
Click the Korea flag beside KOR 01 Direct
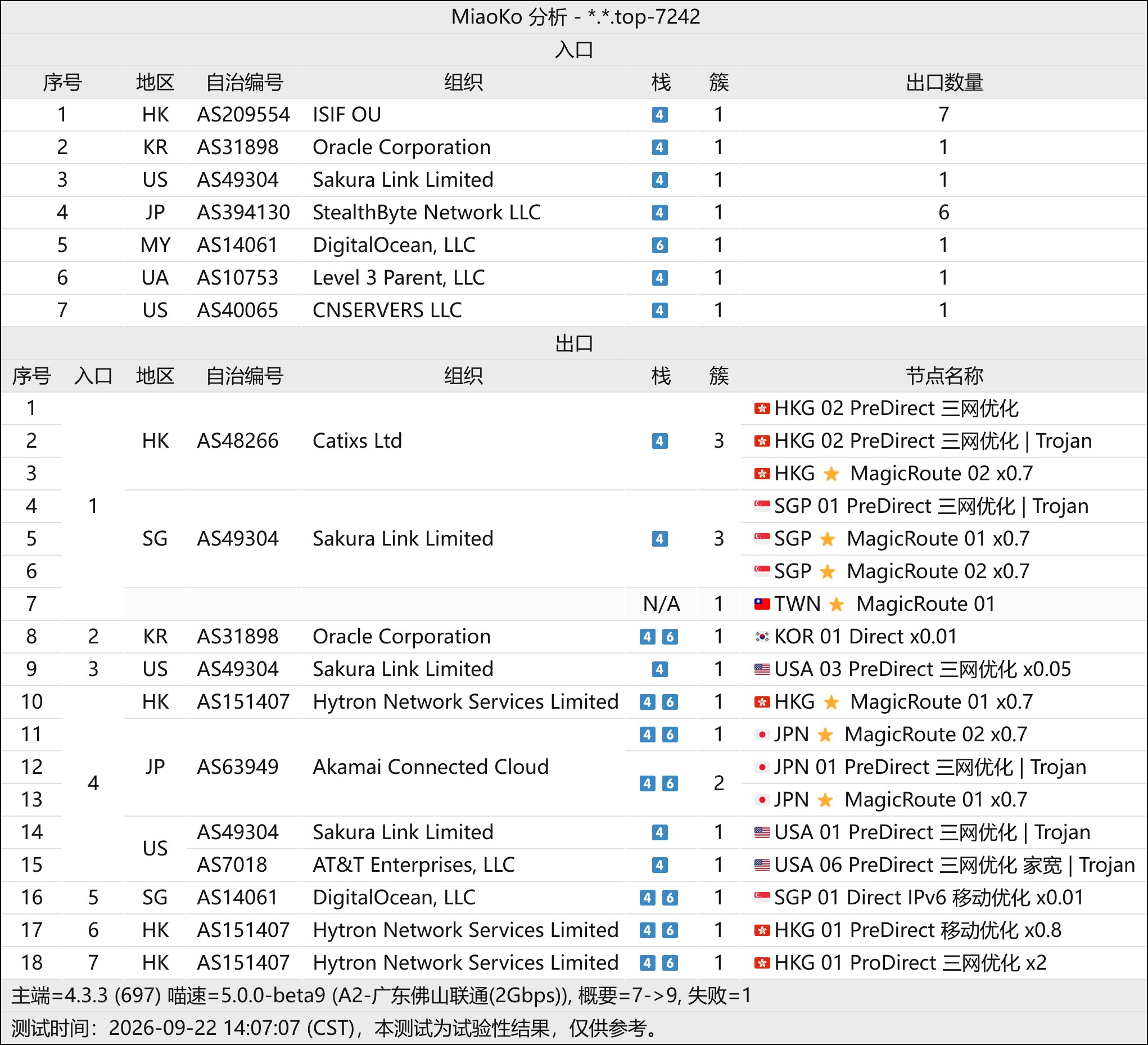point(762,637)
